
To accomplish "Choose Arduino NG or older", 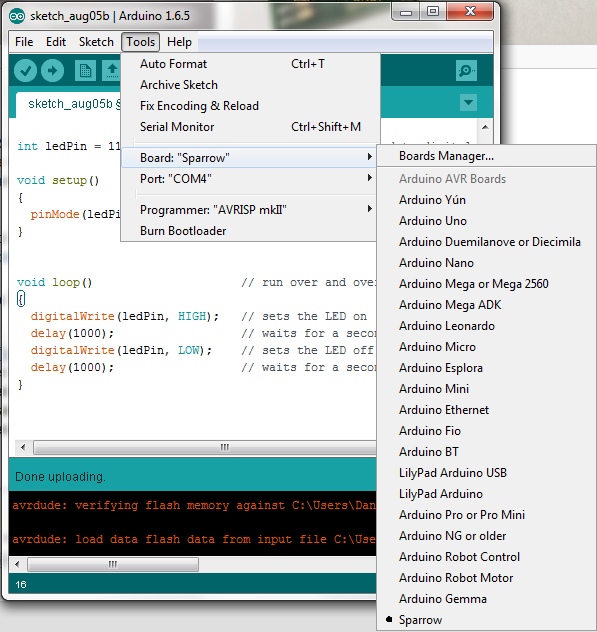I will tap(487, 536).
